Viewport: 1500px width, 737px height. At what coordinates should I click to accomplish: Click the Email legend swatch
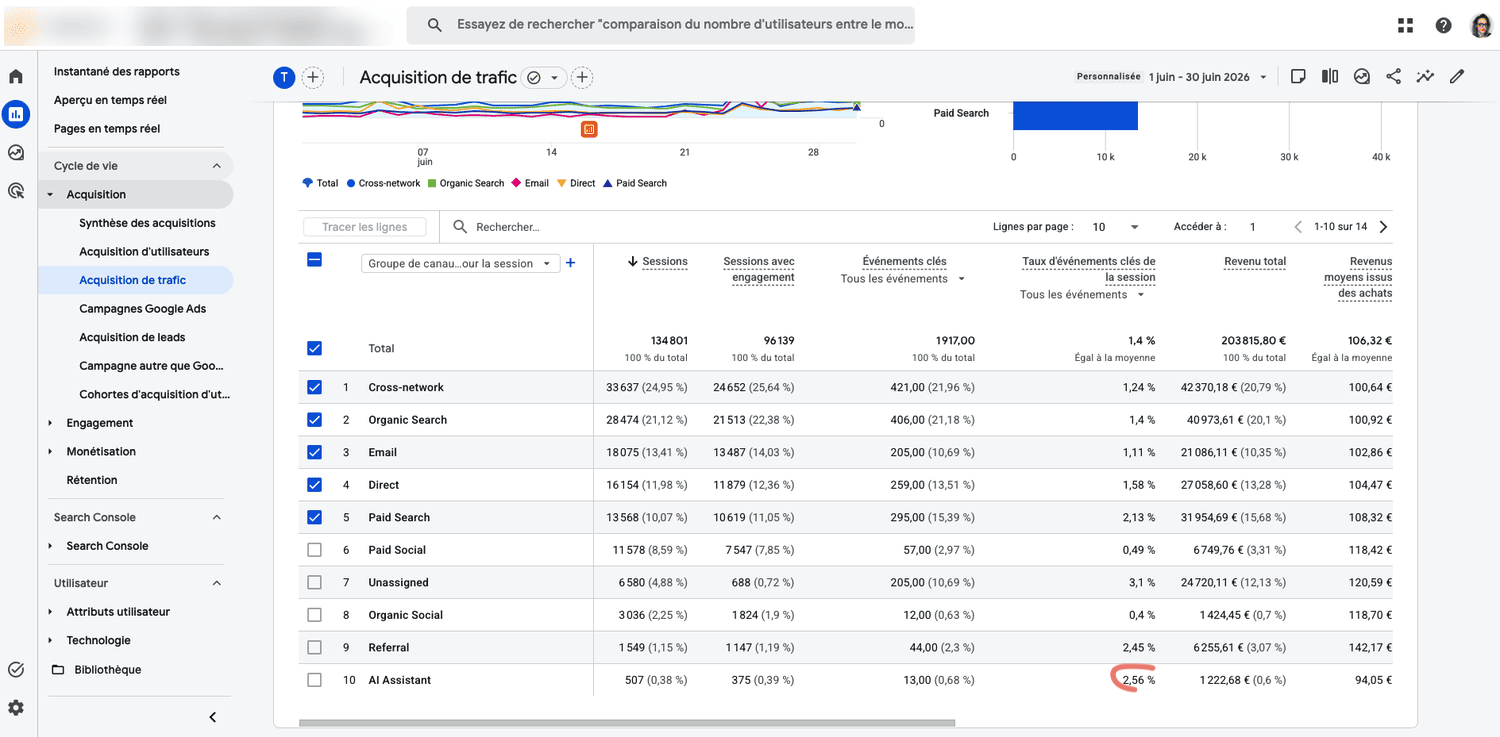[x=516, y=183]
